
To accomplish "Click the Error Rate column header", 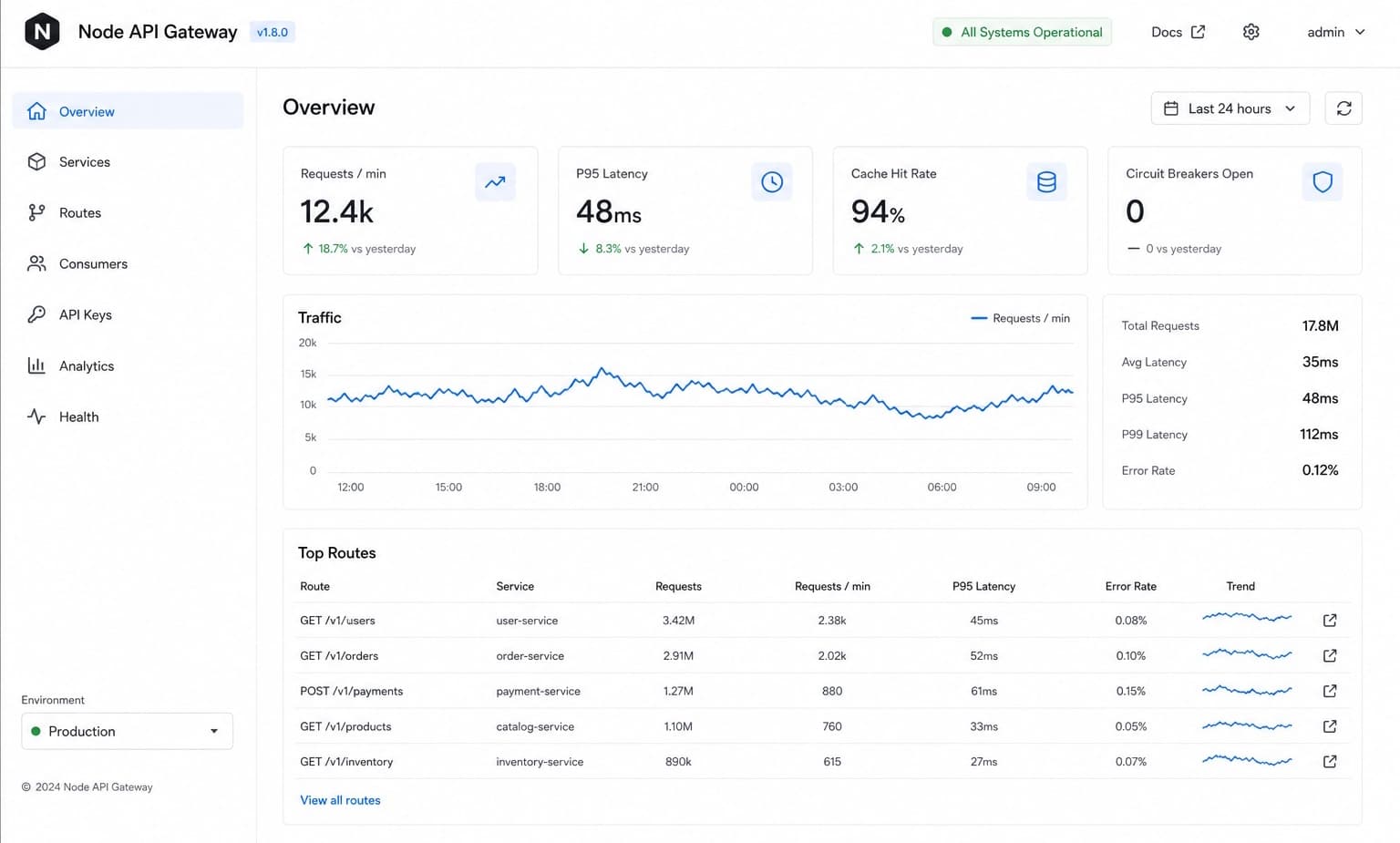I will pos(1130,586).
